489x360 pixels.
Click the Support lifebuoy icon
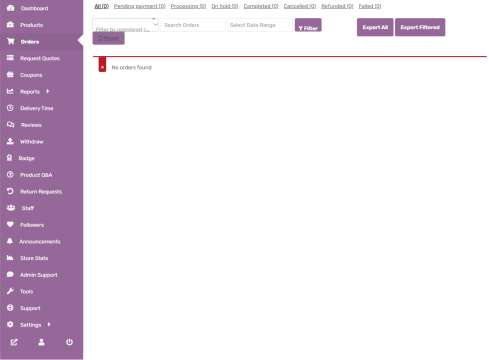pyautogui.click(x=10, y=308)
